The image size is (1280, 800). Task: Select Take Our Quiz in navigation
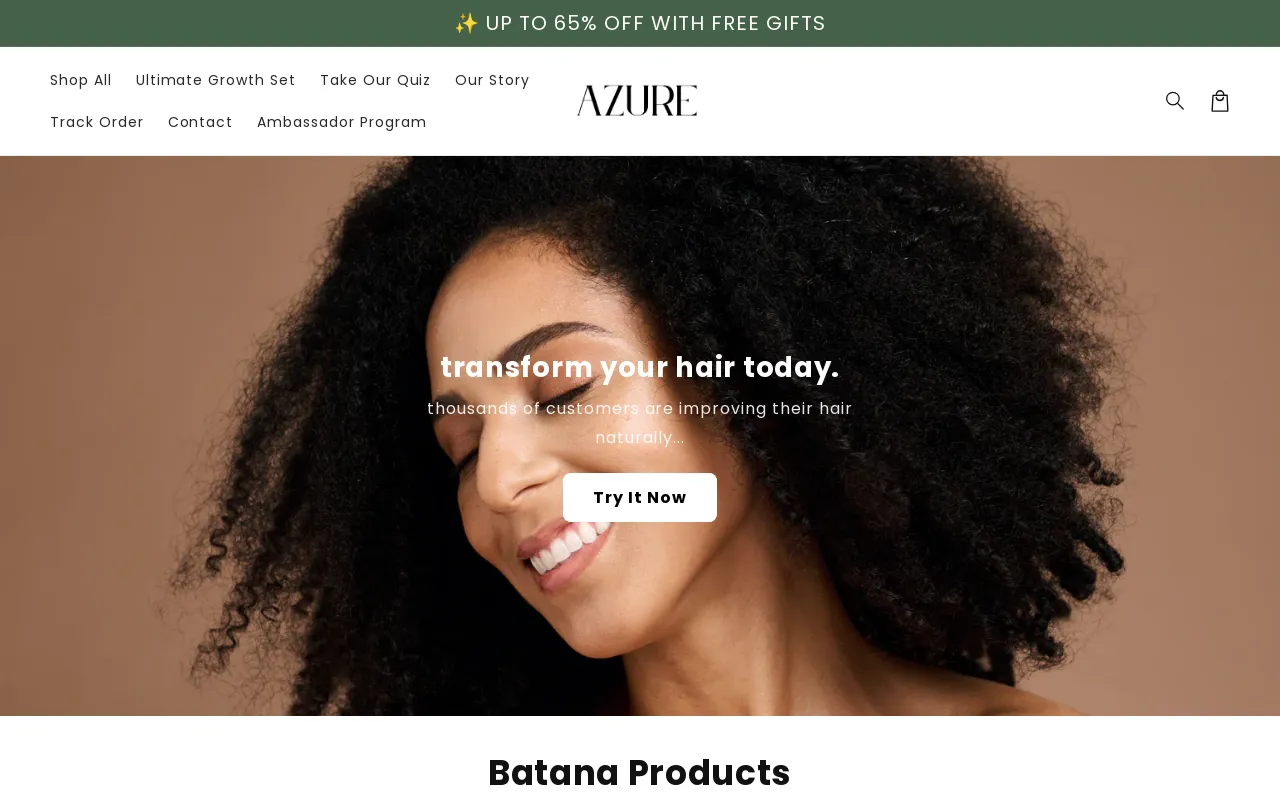click(375, 80)
